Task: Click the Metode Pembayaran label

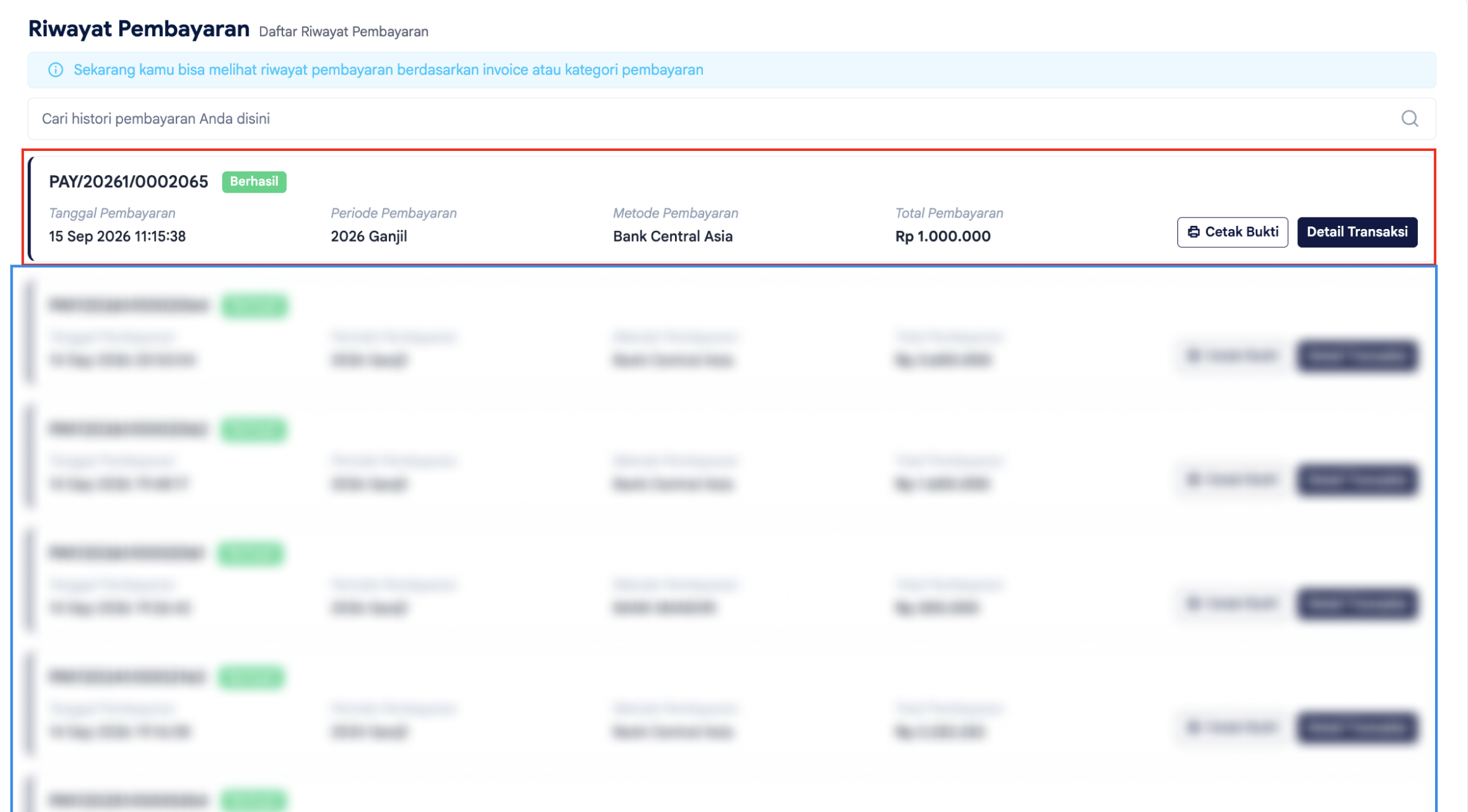Action: point(676,213)
